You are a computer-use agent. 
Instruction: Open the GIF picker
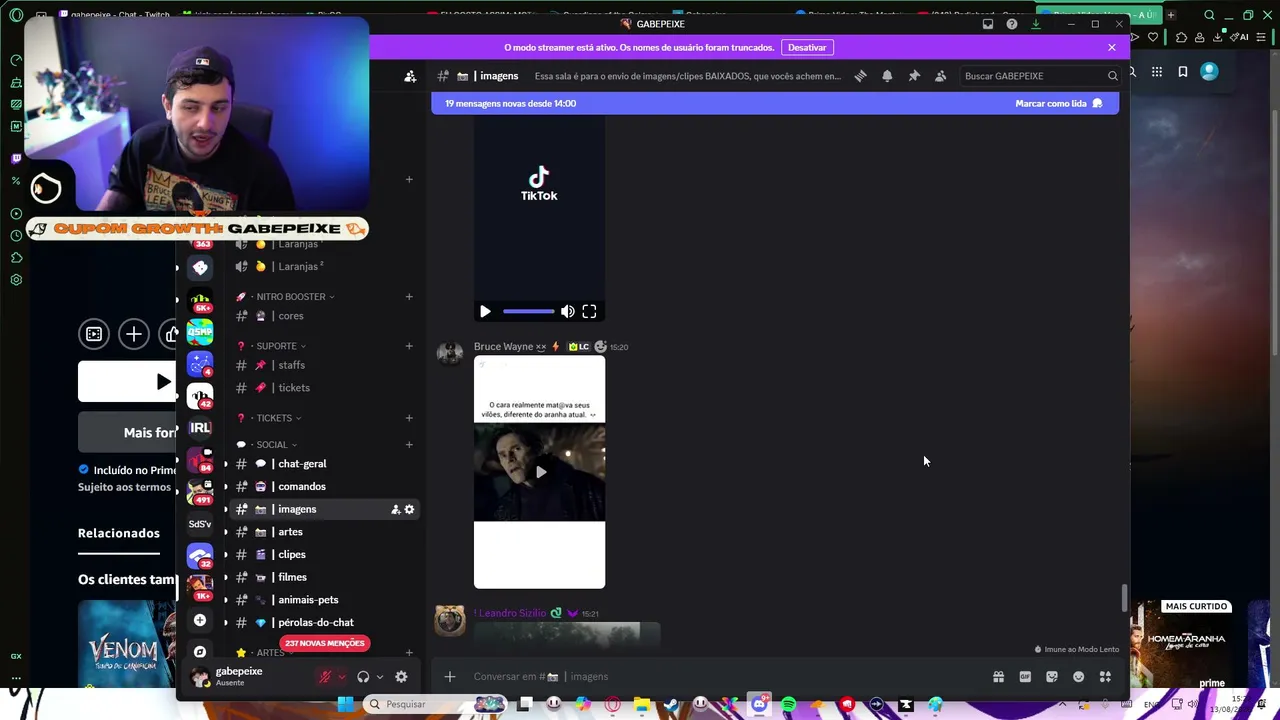pos(1025,677)
